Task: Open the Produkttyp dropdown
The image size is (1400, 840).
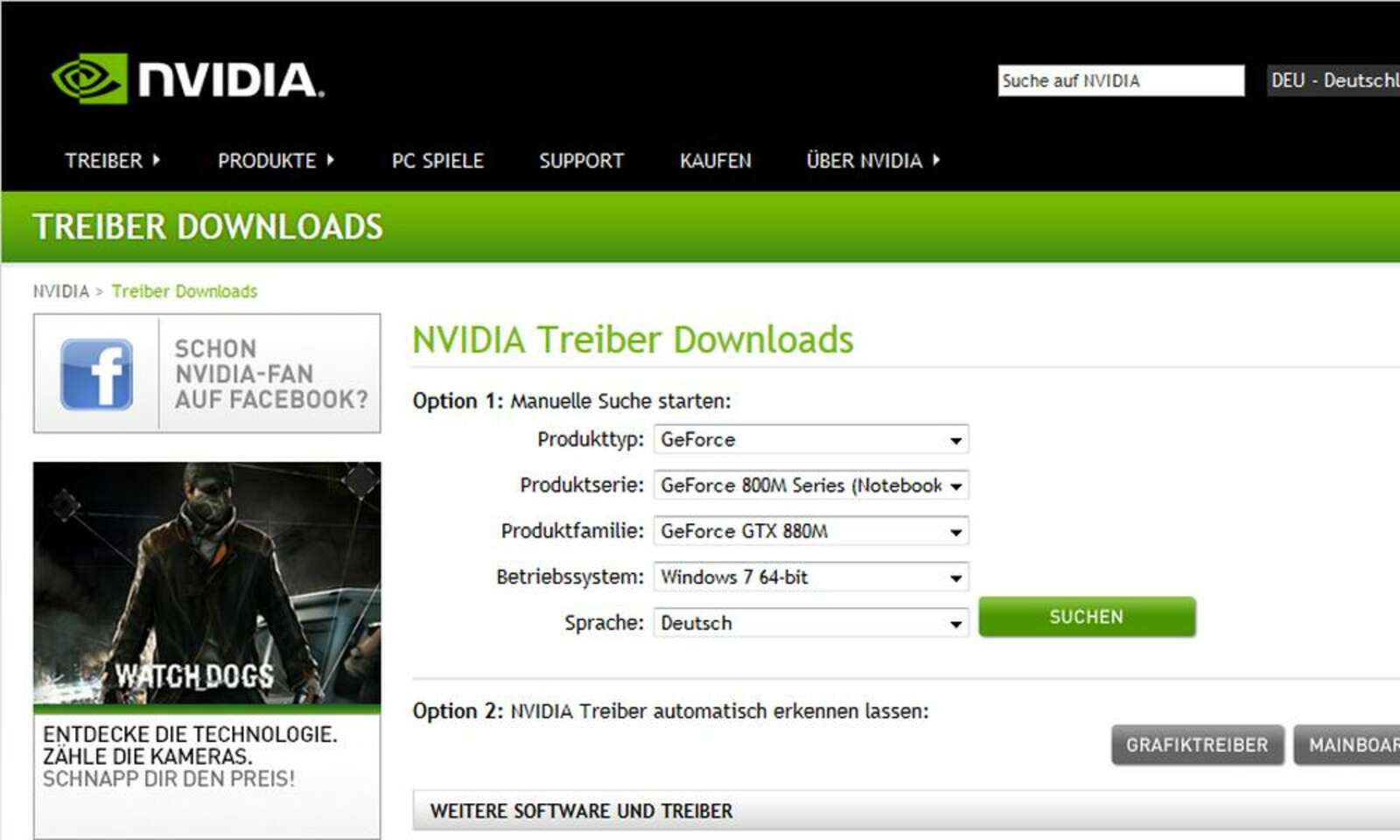Action: (810, 439)
